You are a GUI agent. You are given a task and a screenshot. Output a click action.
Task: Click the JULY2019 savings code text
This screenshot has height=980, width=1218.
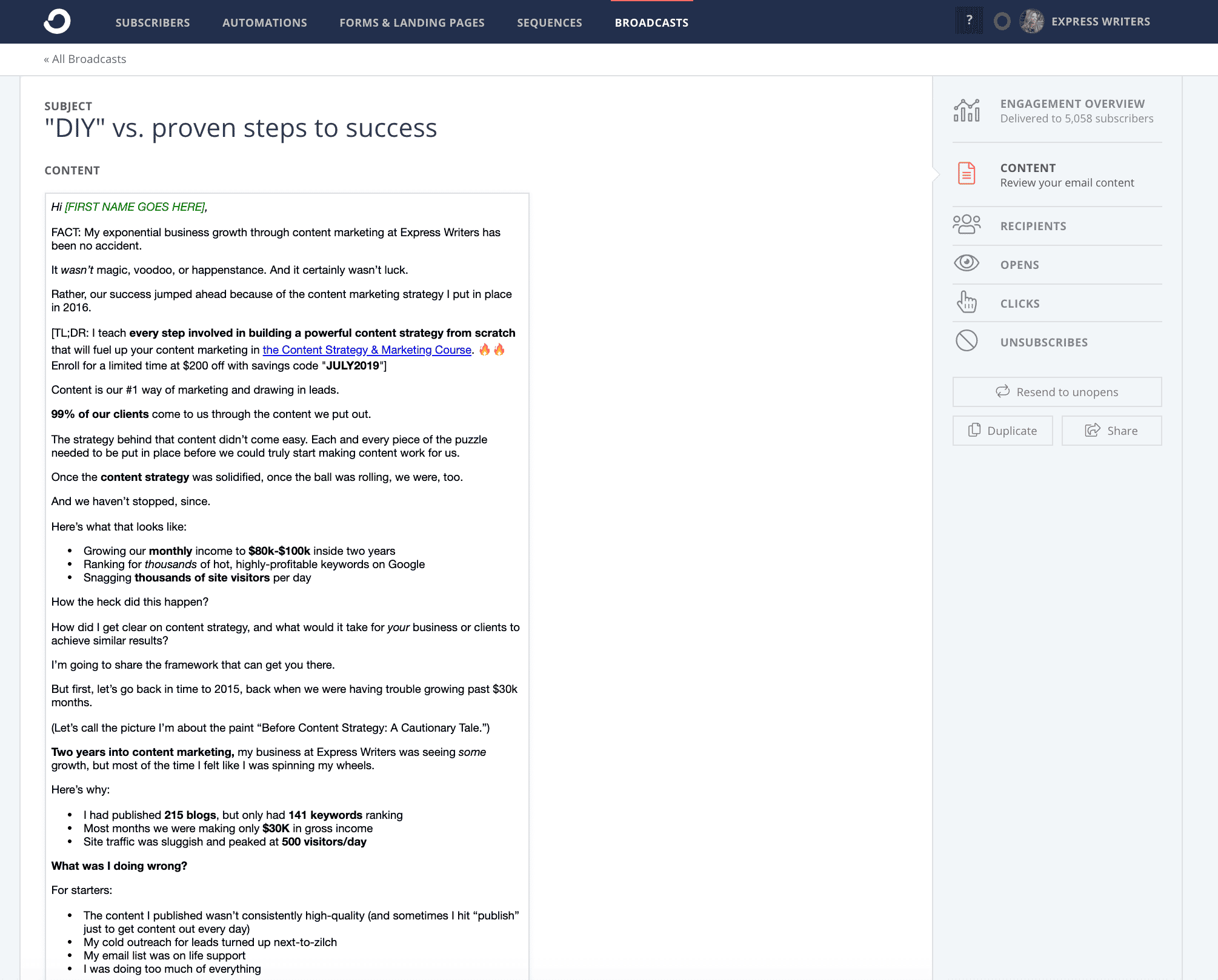(x=353, y=366)
